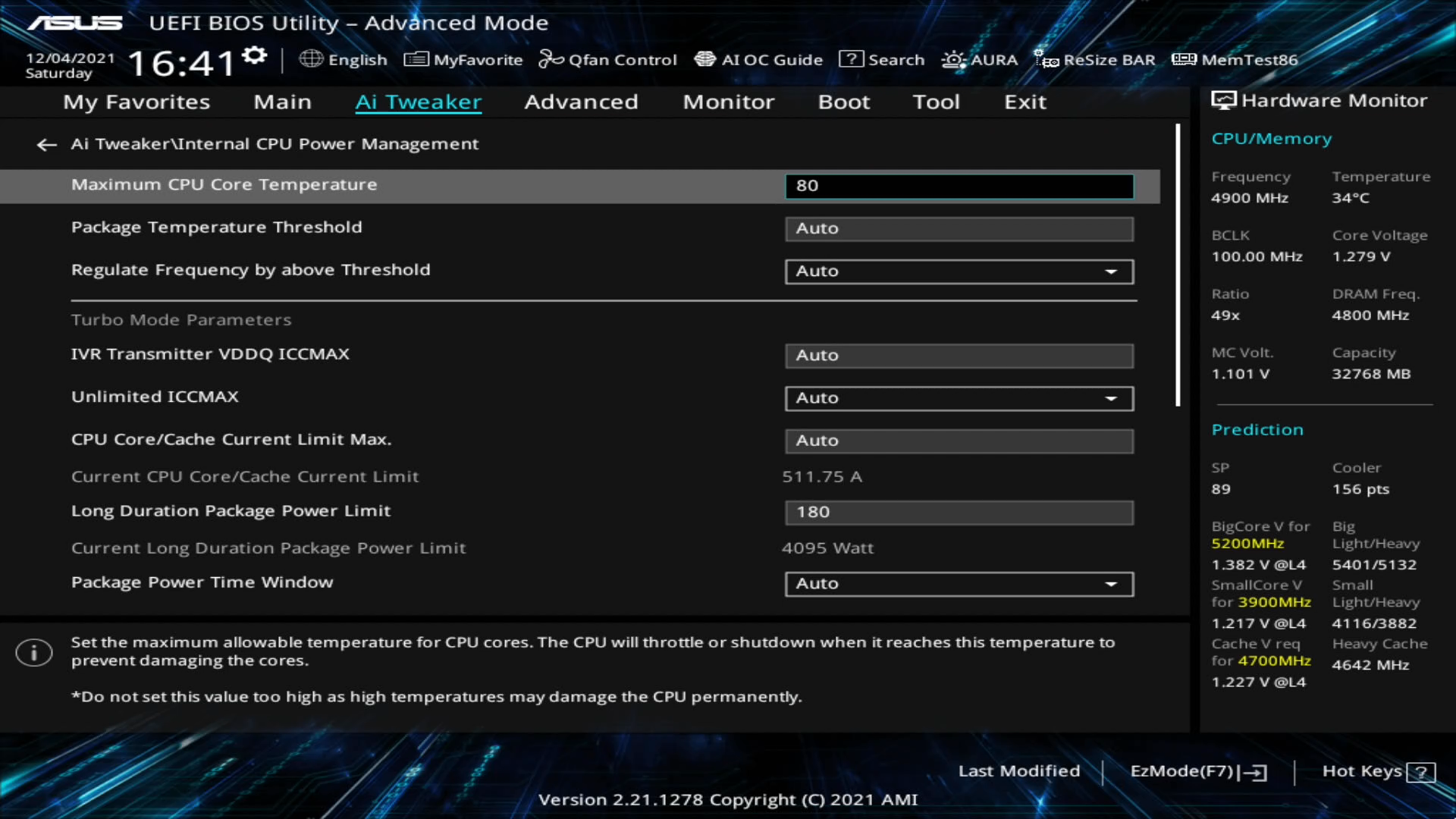
Task: Click the EzMode exit arrow icon
Action: click(1255, 772)
